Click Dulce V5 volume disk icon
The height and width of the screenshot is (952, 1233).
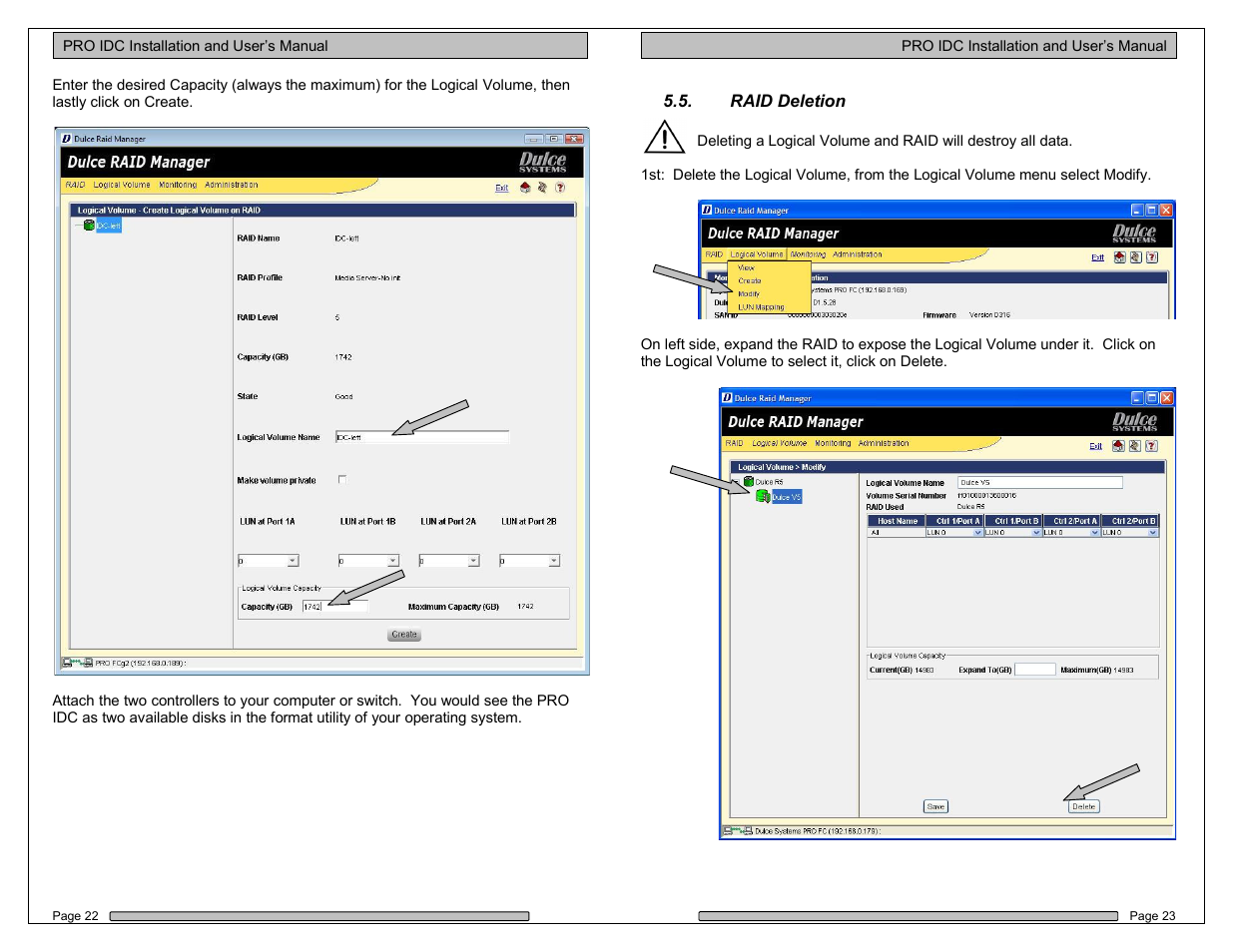[x=763, y=496]
